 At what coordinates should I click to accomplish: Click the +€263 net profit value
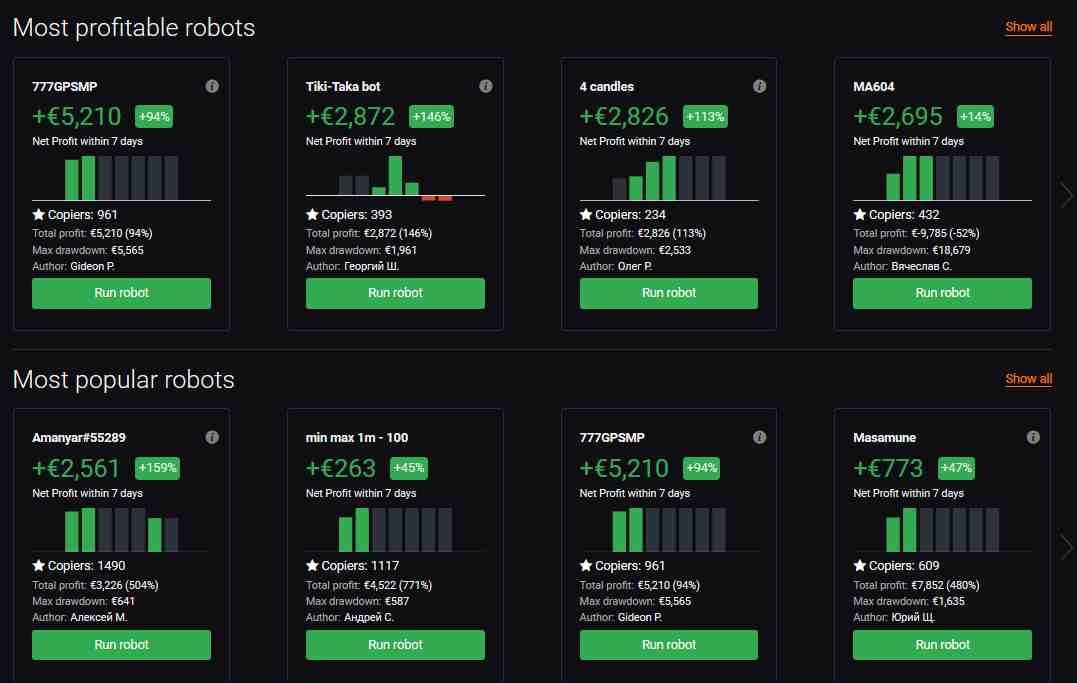[341, 469]
